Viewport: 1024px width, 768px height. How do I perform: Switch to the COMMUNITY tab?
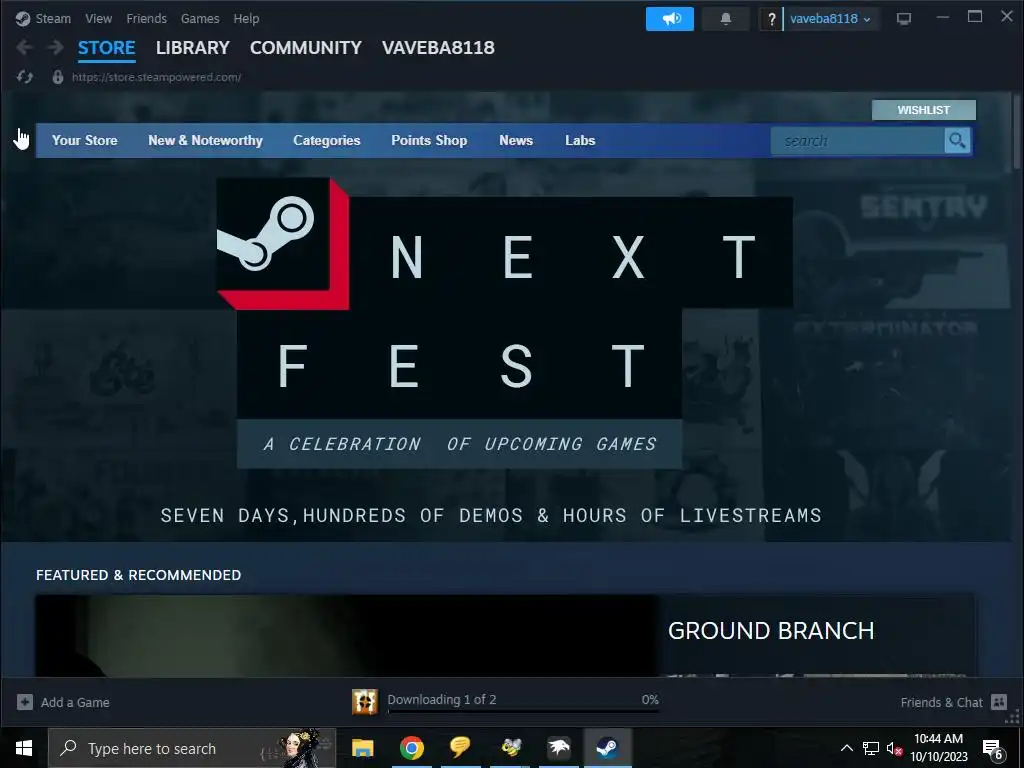click(306, 48)
